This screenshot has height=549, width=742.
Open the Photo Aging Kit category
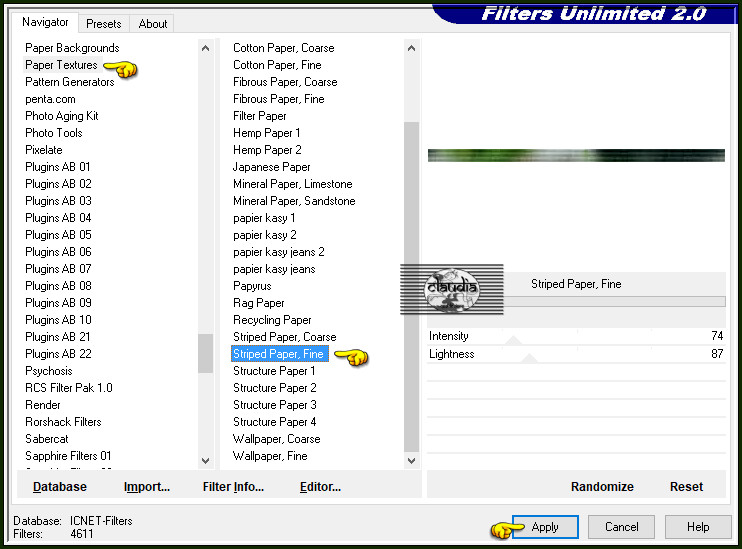(62, 116)
